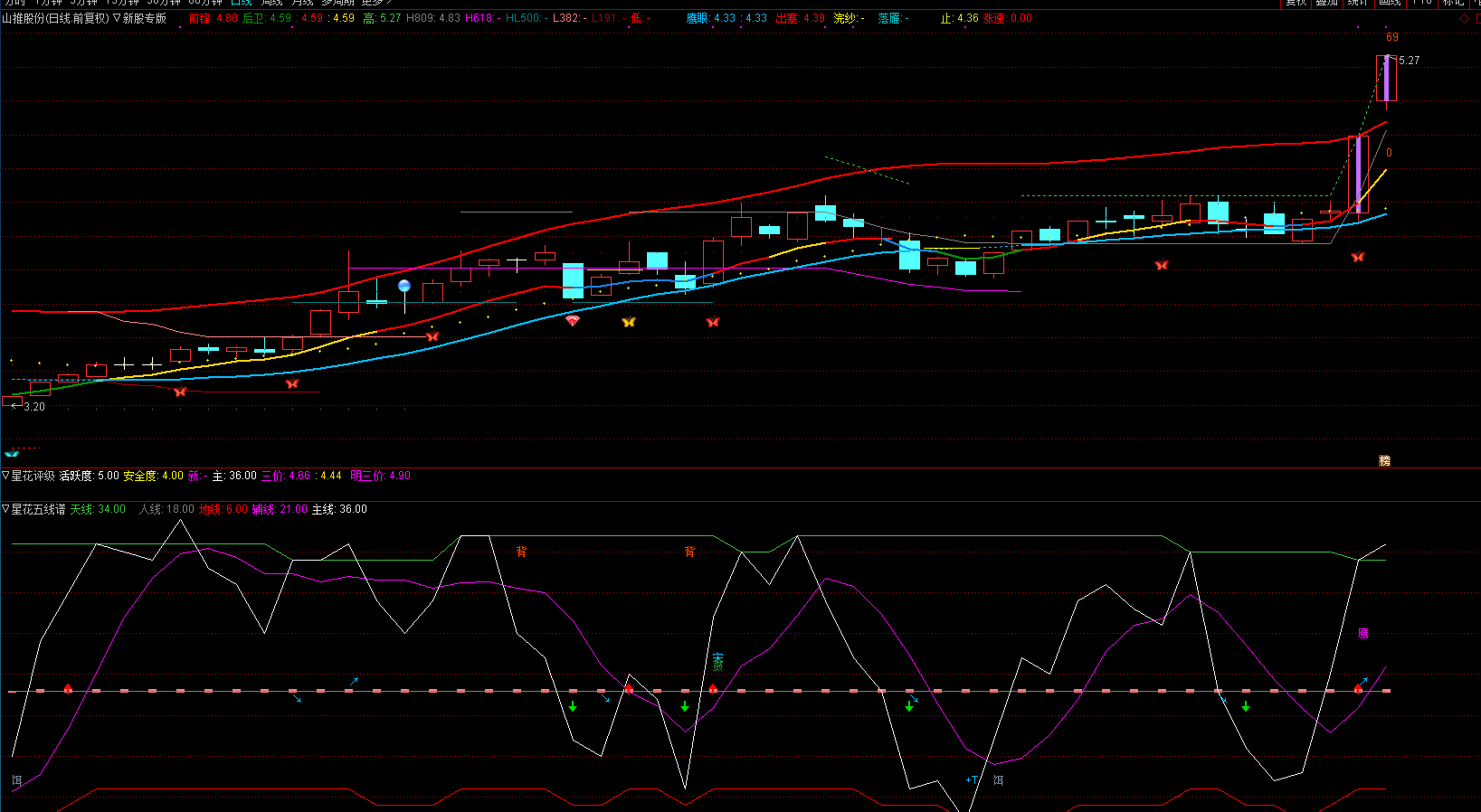Screen dimensions: 1481x812
Task: Click the red diamond gem marker
Action: (x=573, y=320)
